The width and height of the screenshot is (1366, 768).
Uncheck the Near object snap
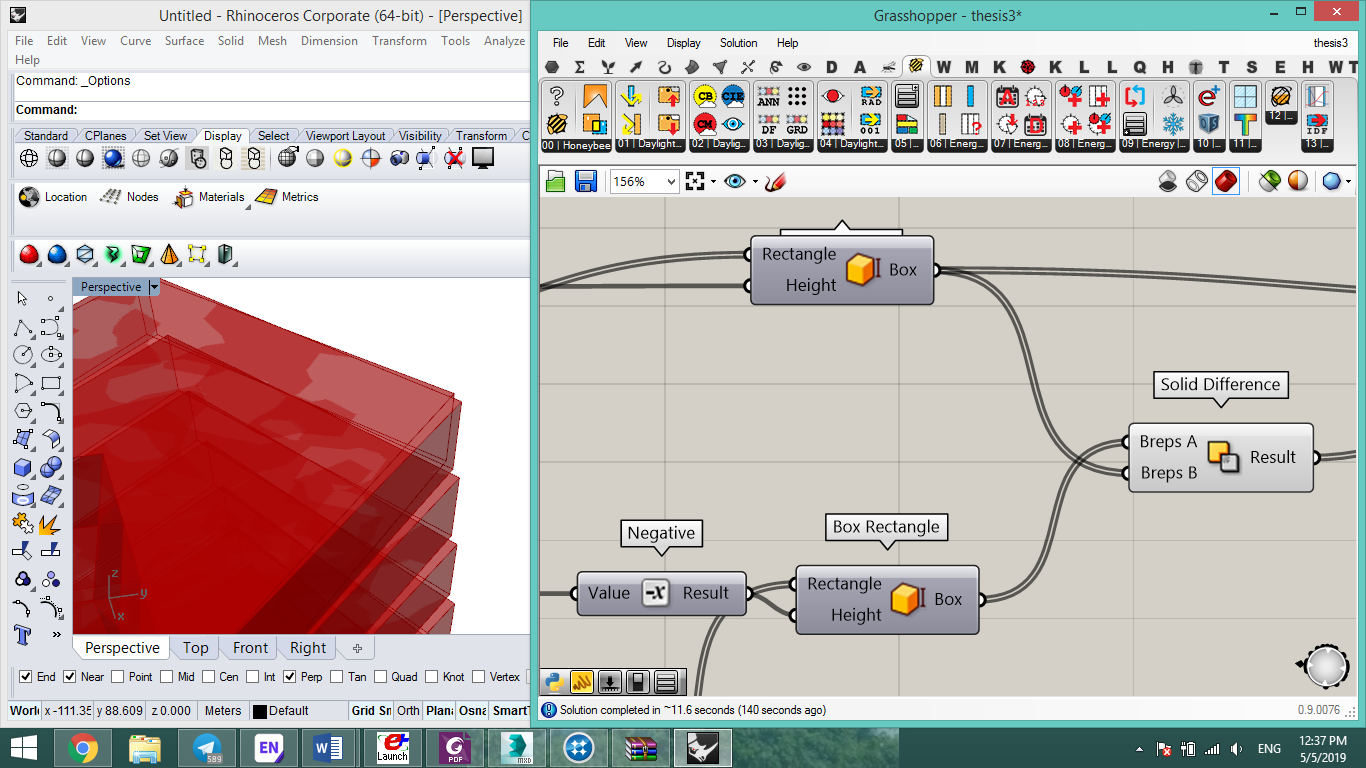[70, 677]
